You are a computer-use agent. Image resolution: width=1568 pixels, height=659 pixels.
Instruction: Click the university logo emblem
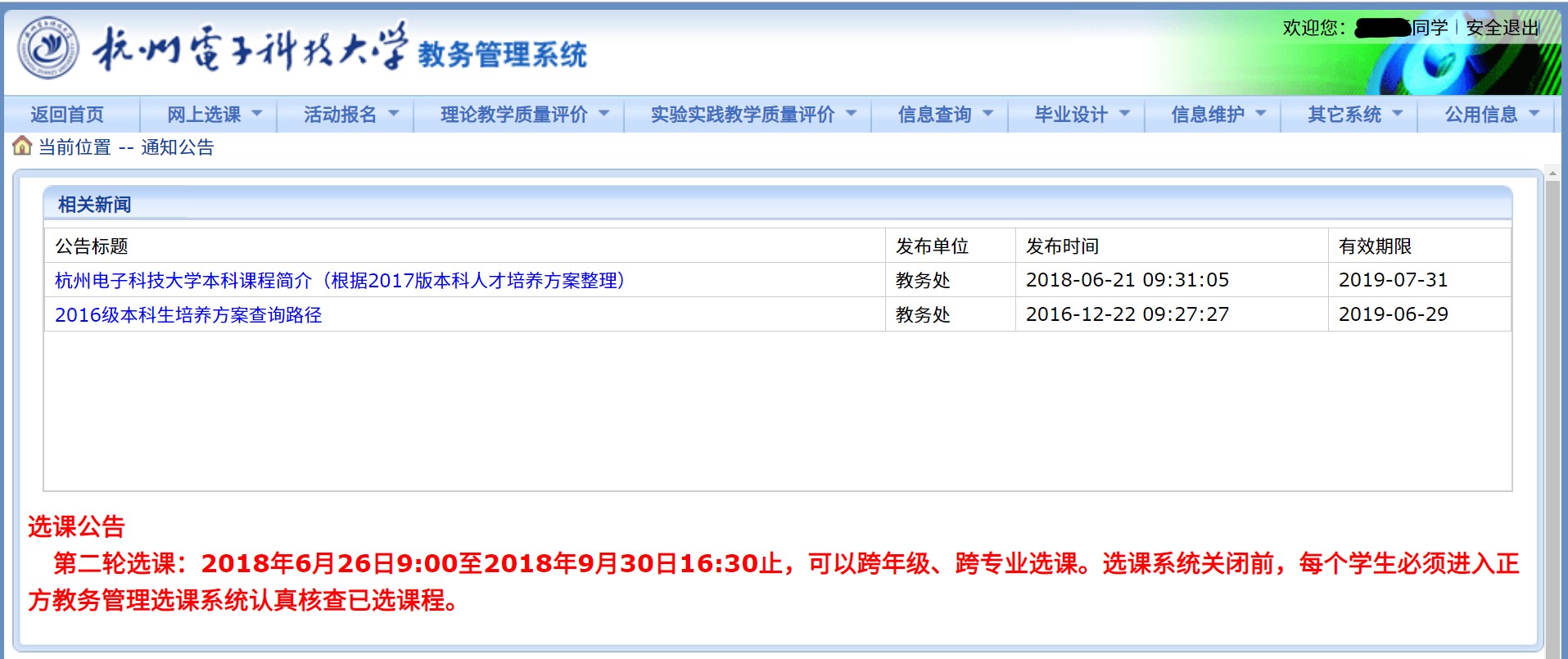coord(48,47)
